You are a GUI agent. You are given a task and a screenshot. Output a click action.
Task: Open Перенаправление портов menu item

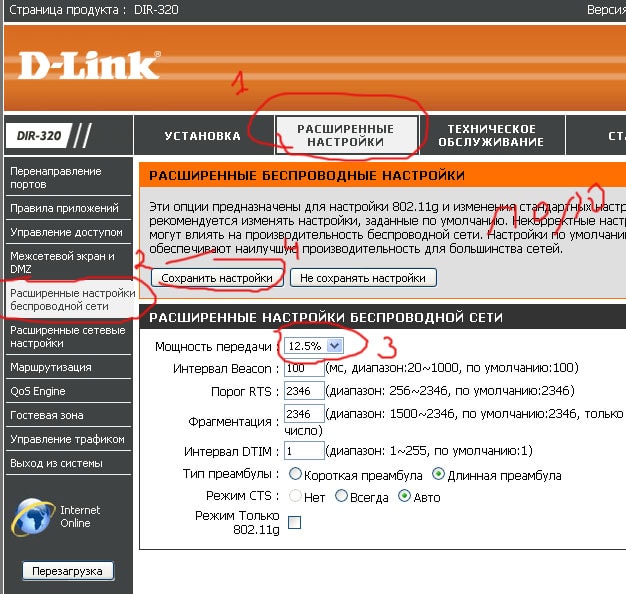point(68,178)
